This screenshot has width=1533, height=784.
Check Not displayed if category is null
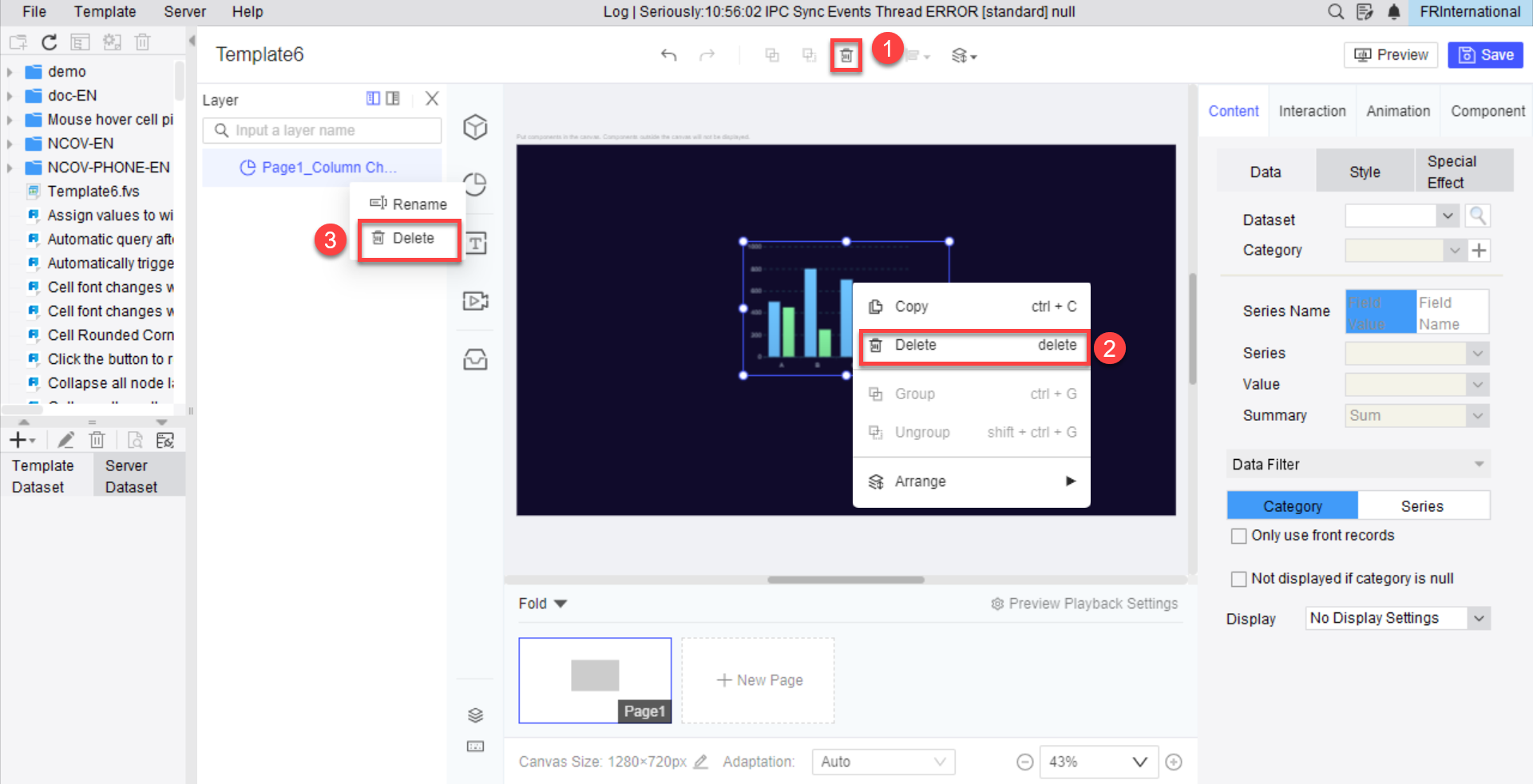pyautogui.click(x=1238, y=579)
